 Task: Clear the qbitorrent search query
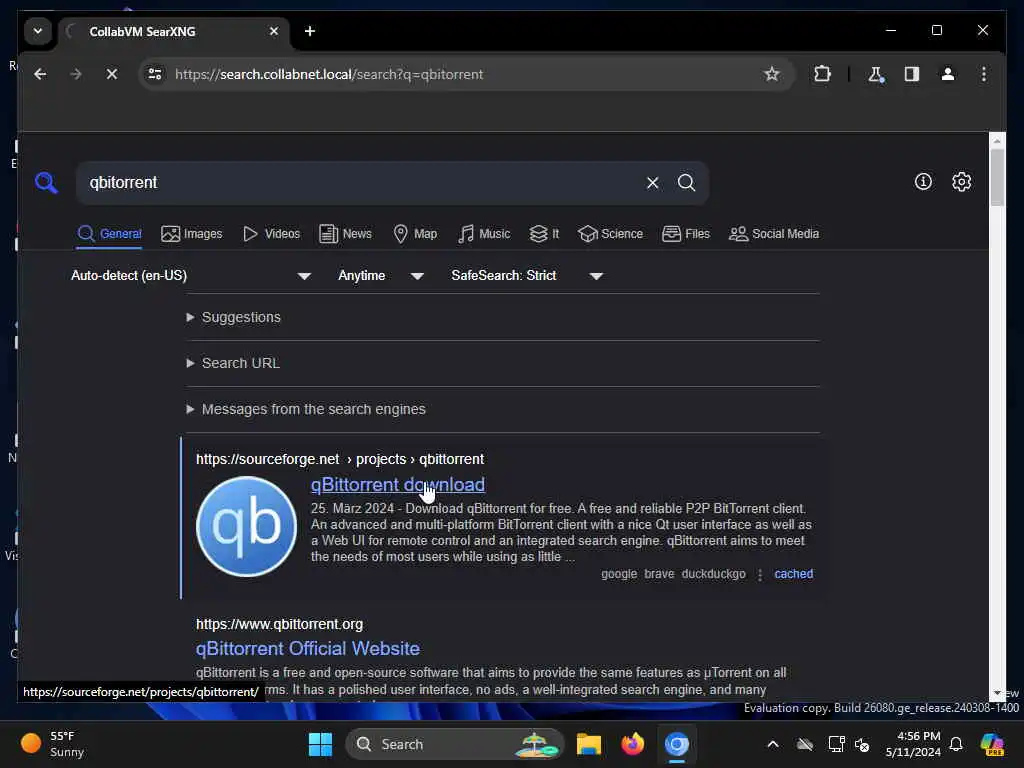click(652, 182)
